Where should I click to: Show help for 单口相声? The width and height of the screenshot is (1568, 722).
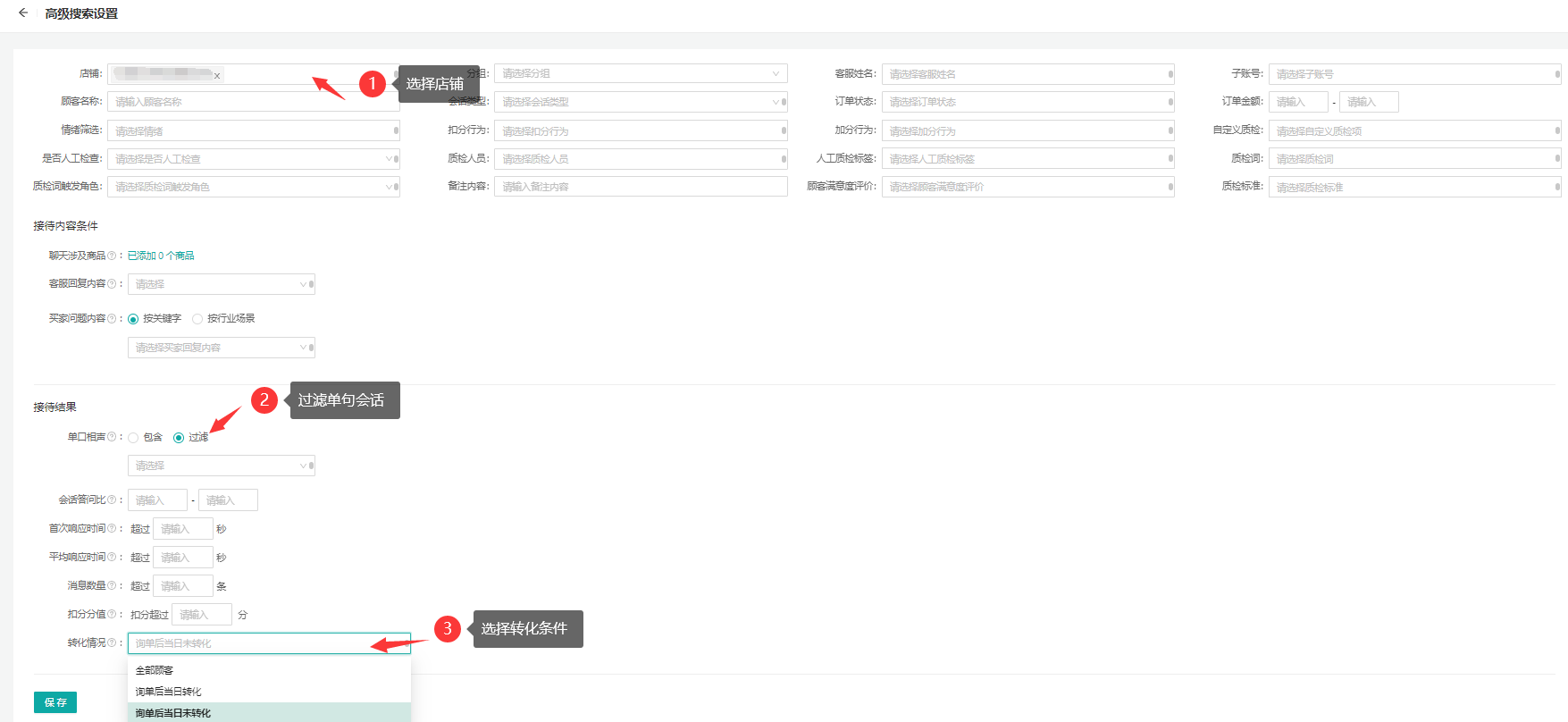click(112, 437)
